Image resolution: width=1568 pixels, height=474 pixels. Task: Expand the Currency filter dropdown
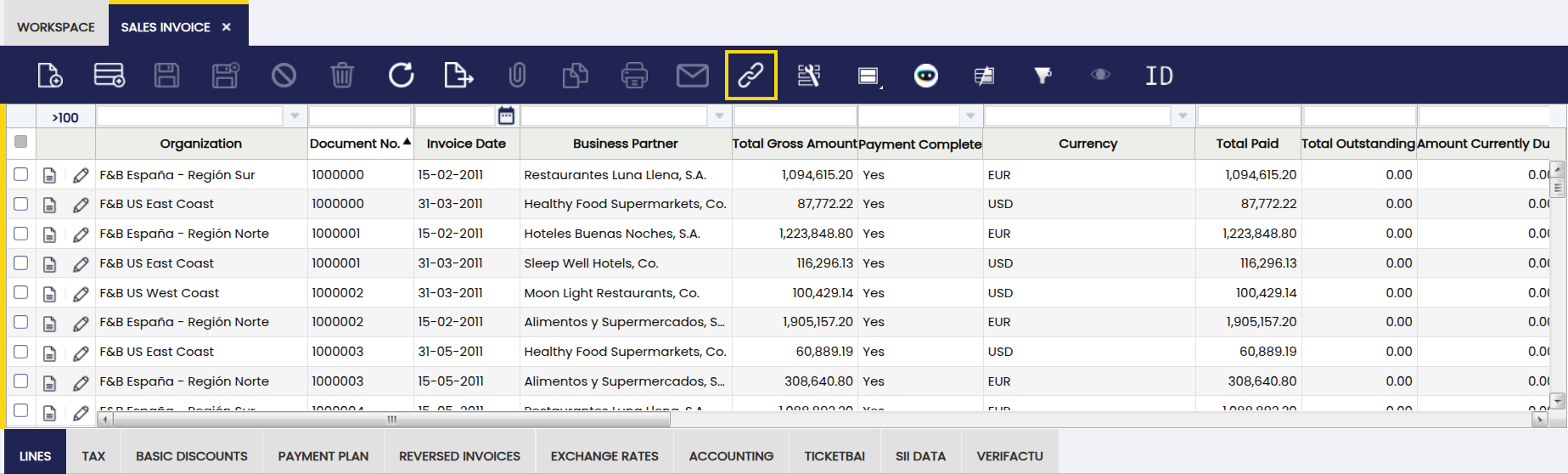click(x=1183, y=116)
